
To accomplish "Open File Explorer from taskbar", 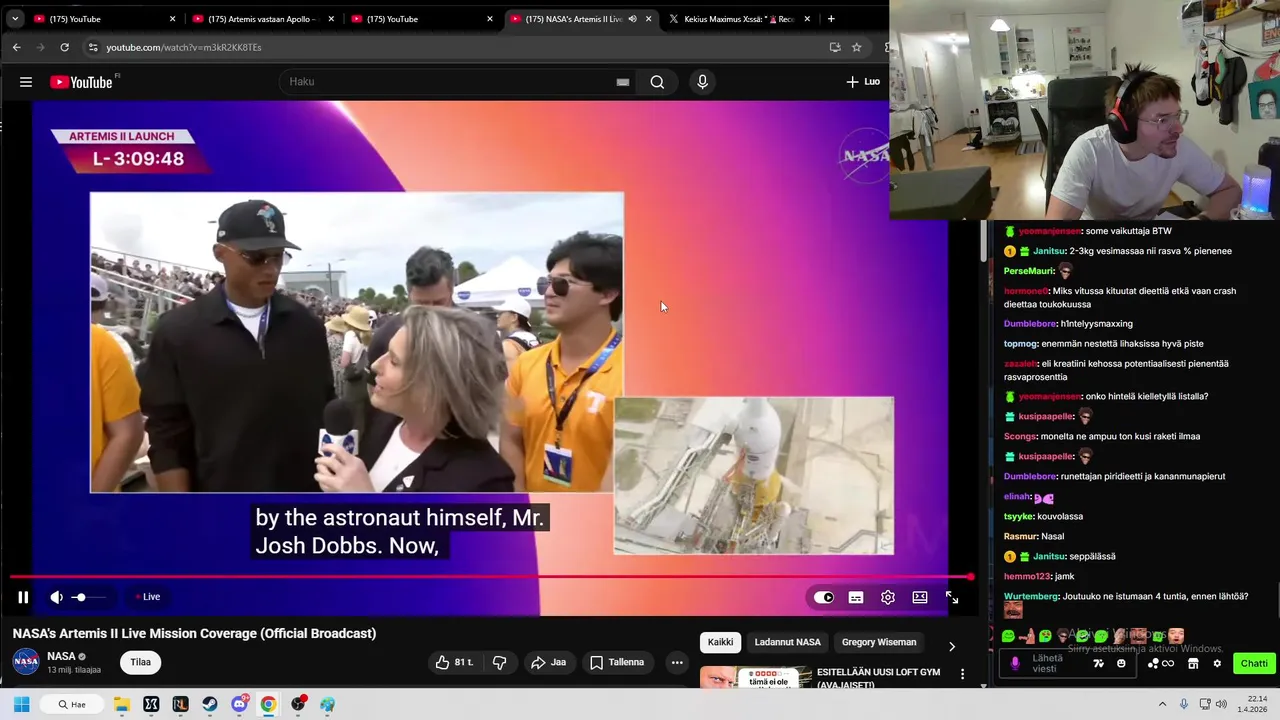I will tap(122, 704).
